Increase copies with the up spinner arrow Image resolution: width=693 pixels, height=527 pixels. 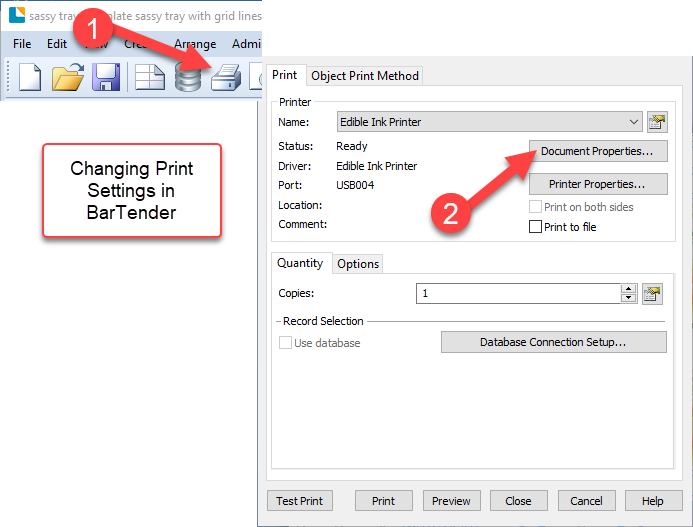[628, 289]
